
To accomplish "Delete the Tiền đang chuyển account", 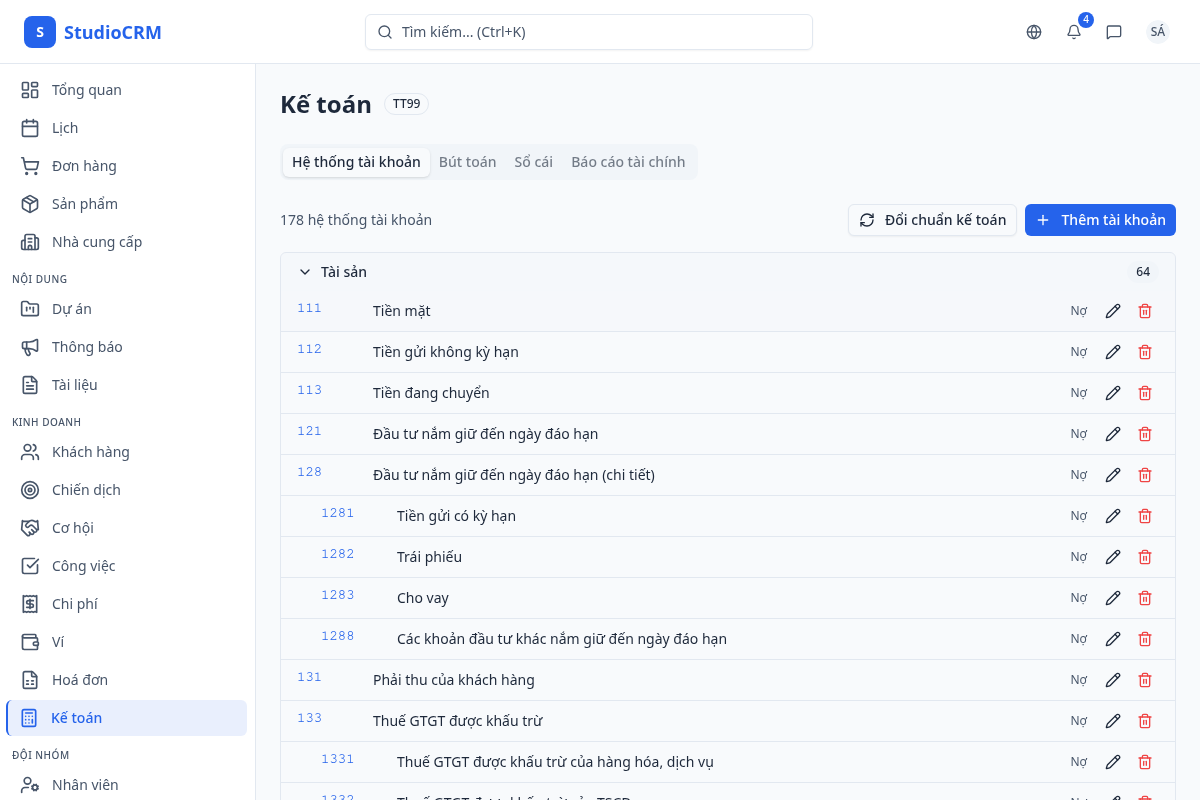I will (x=1145, y=393).
